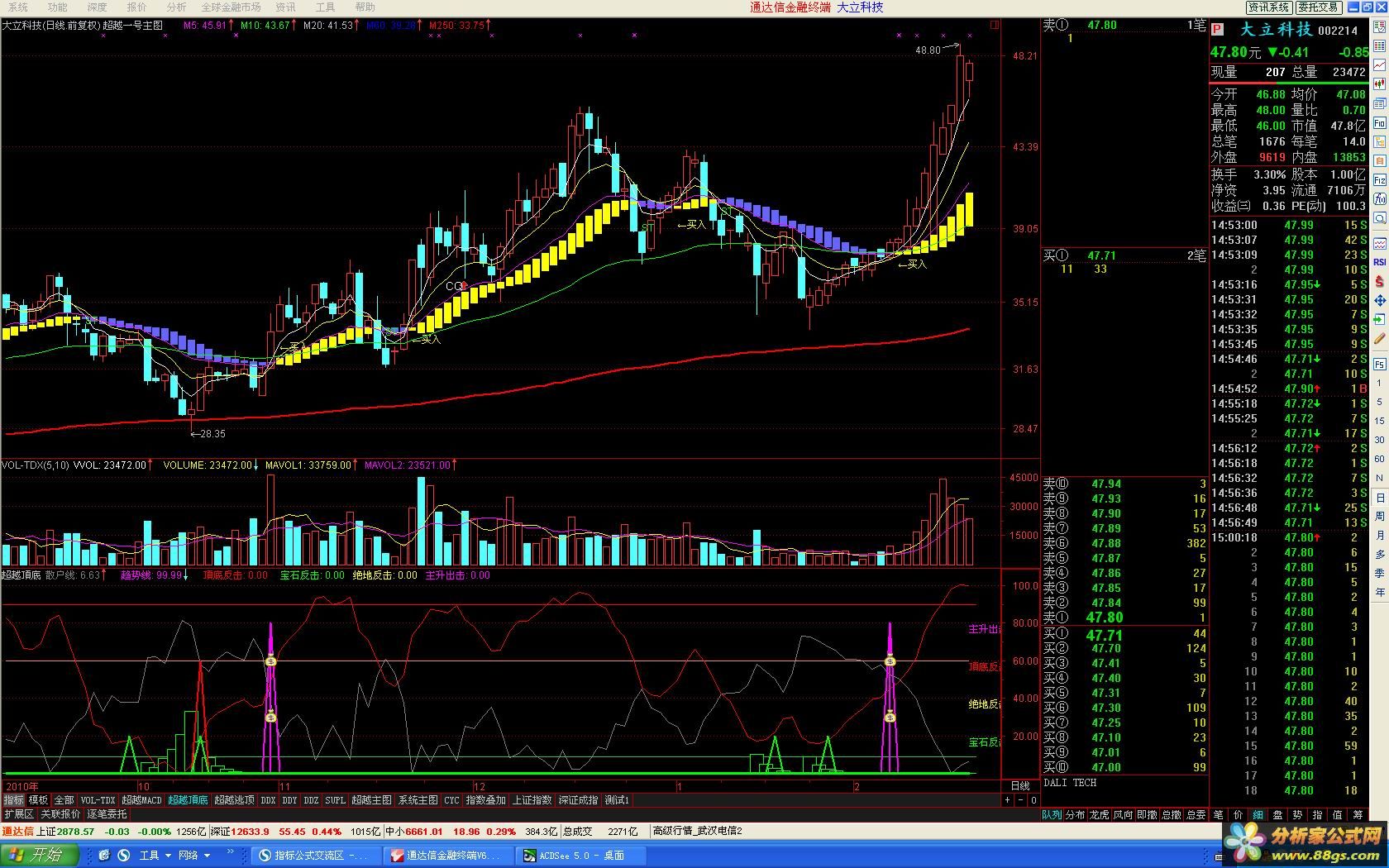Open the 功能 menu

[x=57, y=7]
